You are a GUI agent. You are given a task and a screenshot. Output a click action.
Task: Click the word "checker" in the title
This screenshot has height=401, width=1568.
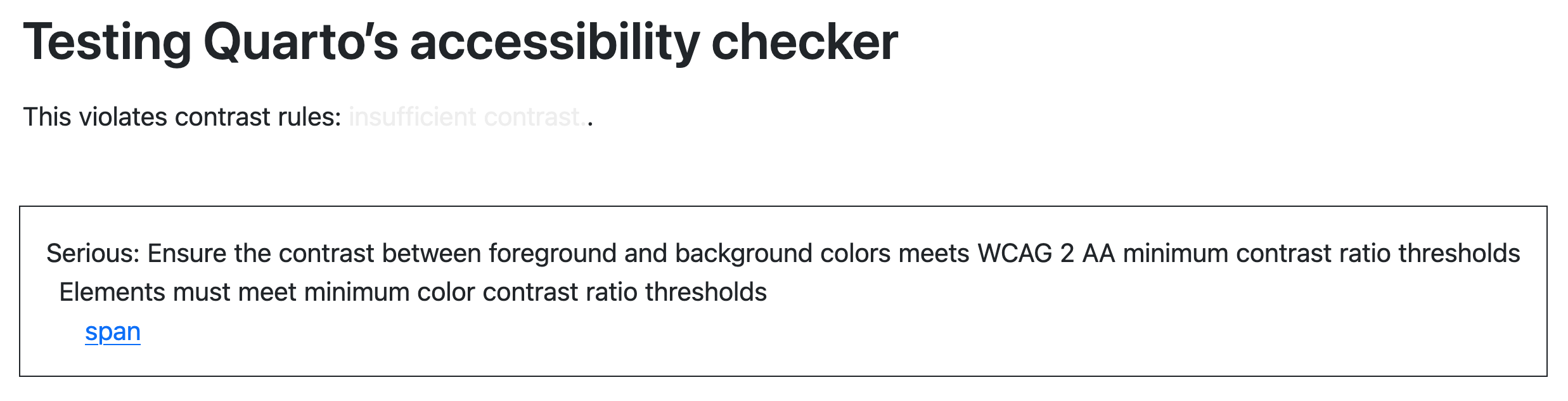(804, 42)
